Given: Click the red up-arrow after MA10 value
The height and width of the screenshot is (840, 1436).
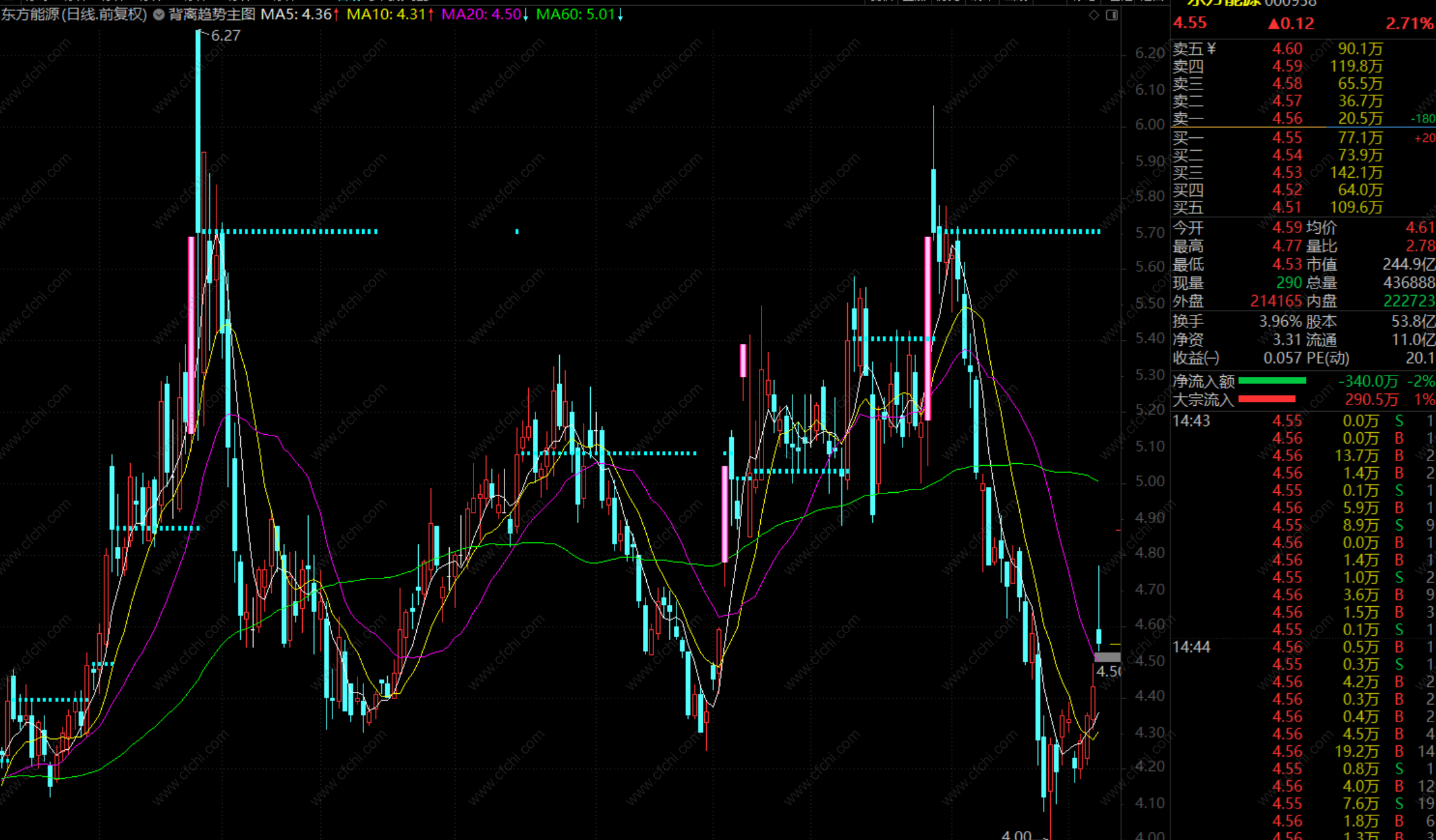Looking at the screenshot, I should pos(430,15).
